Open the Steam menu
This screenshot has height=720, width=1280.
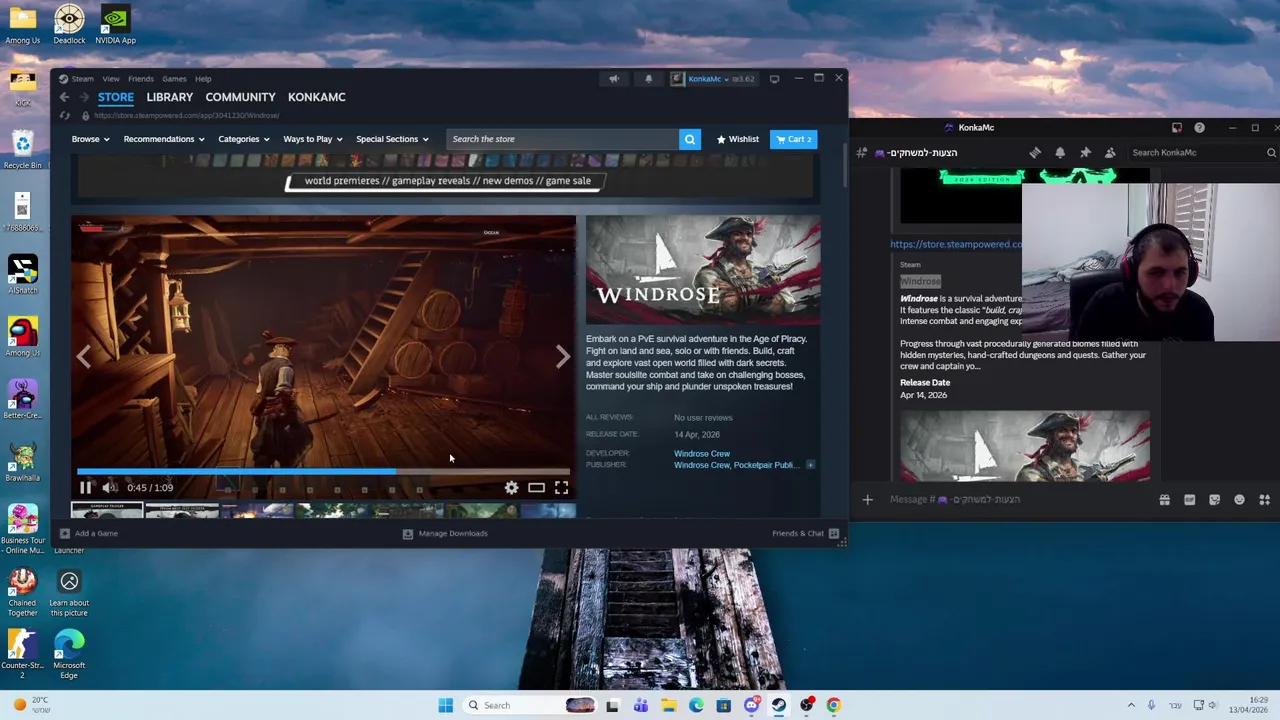point(82,79)
